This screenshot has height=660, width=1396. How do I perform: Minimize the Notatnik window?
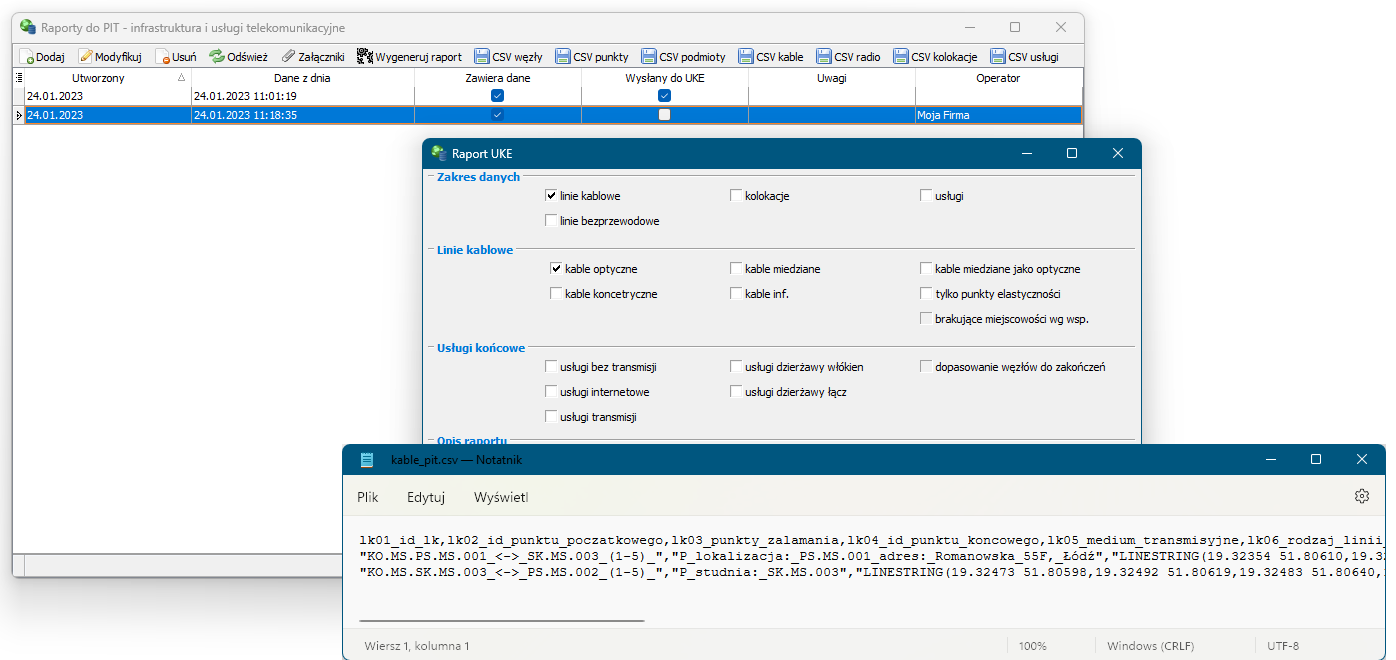pyautogui.click(x=1270, y=459)
